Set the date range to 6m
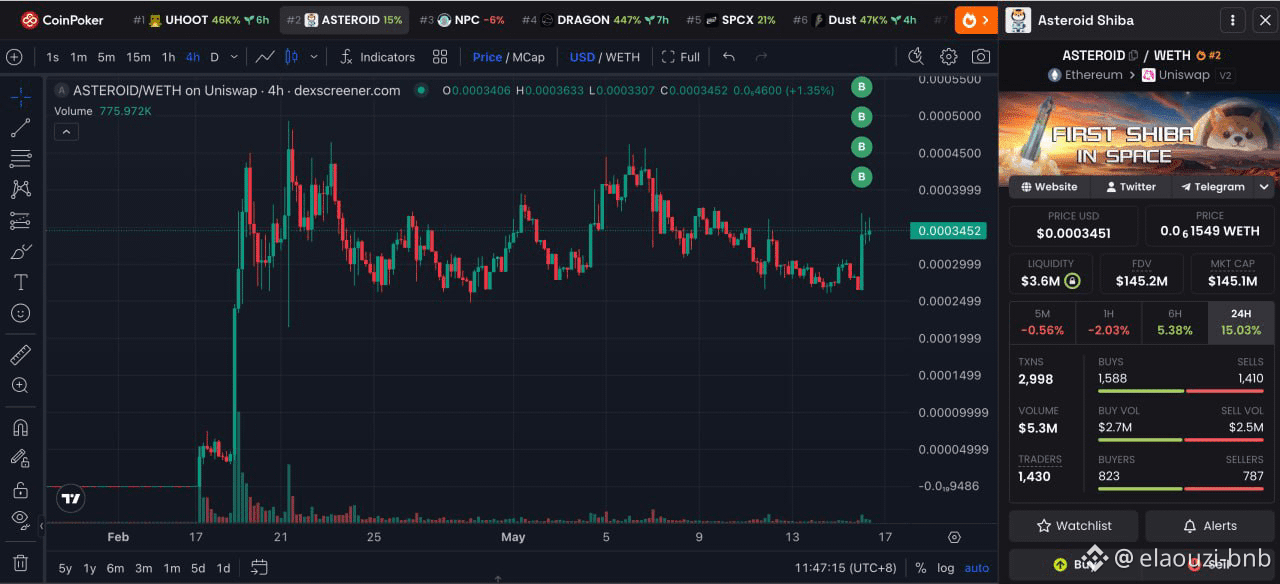The width and height of the screenshot is (1280, 584). [115, 568]
